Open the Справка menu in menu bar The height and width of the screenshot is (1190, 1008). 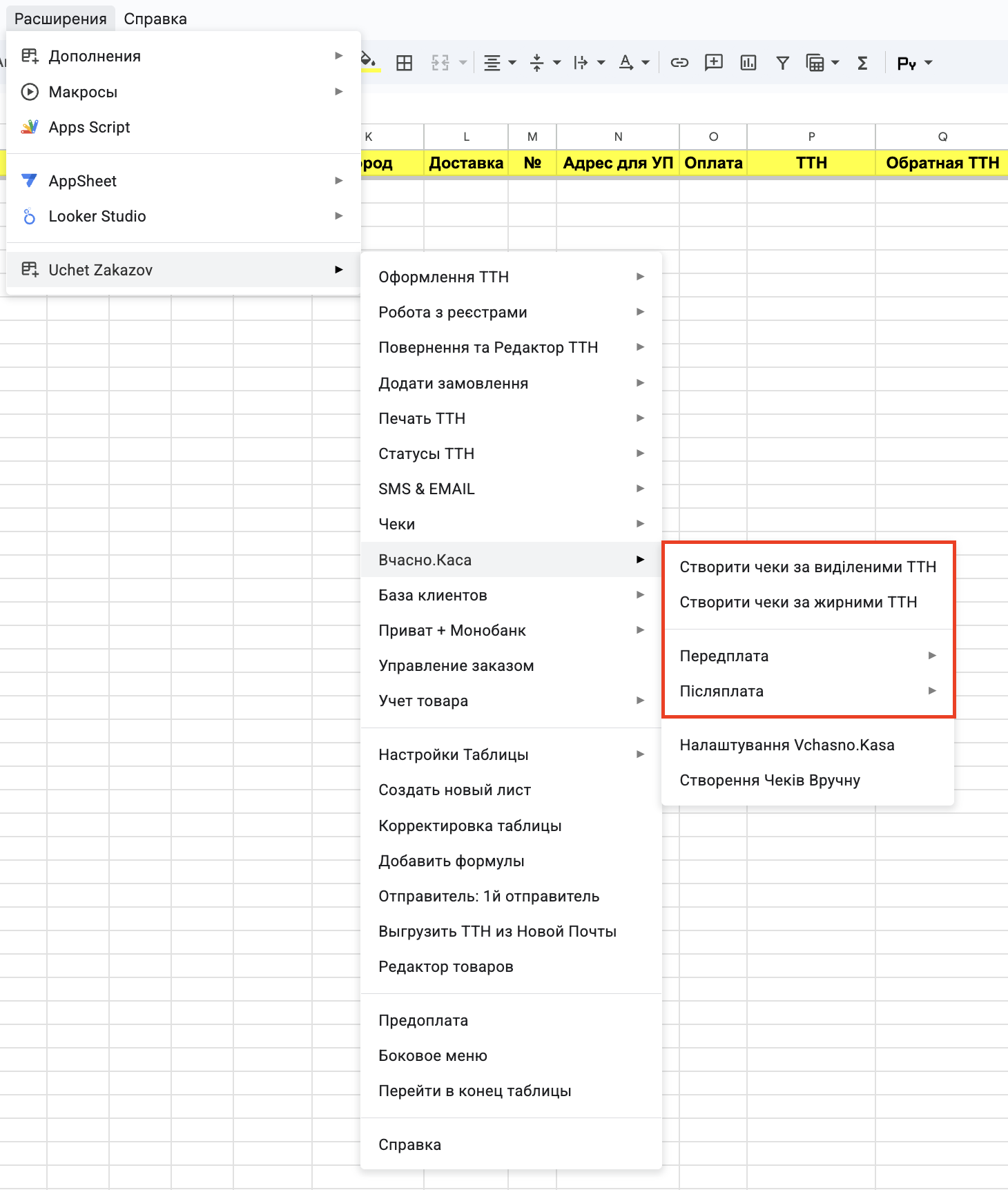point(155,19)
